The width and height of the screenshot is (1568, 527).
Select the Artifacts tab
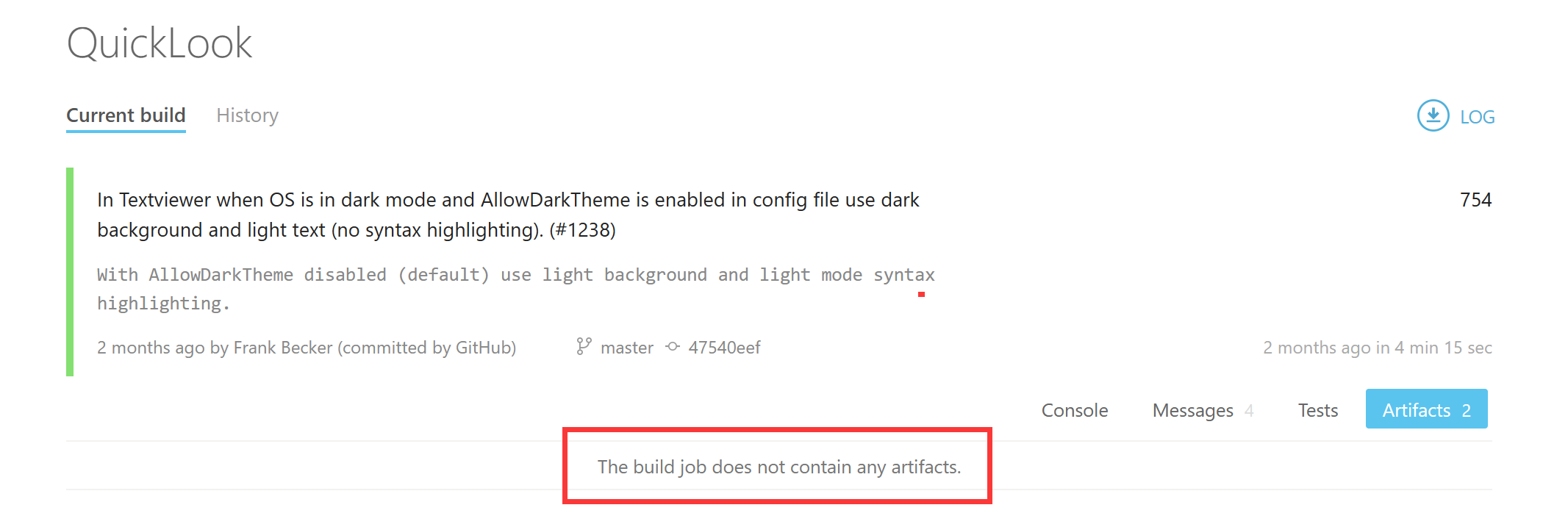[1426, 409]
